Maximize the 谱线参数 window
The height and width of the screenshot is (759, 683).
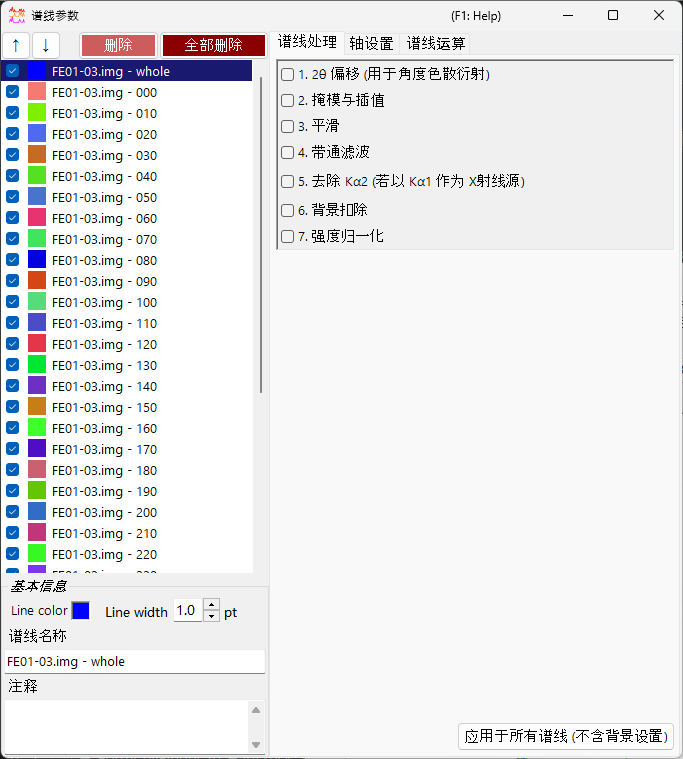pyautogui.click(x=613, y=15)
